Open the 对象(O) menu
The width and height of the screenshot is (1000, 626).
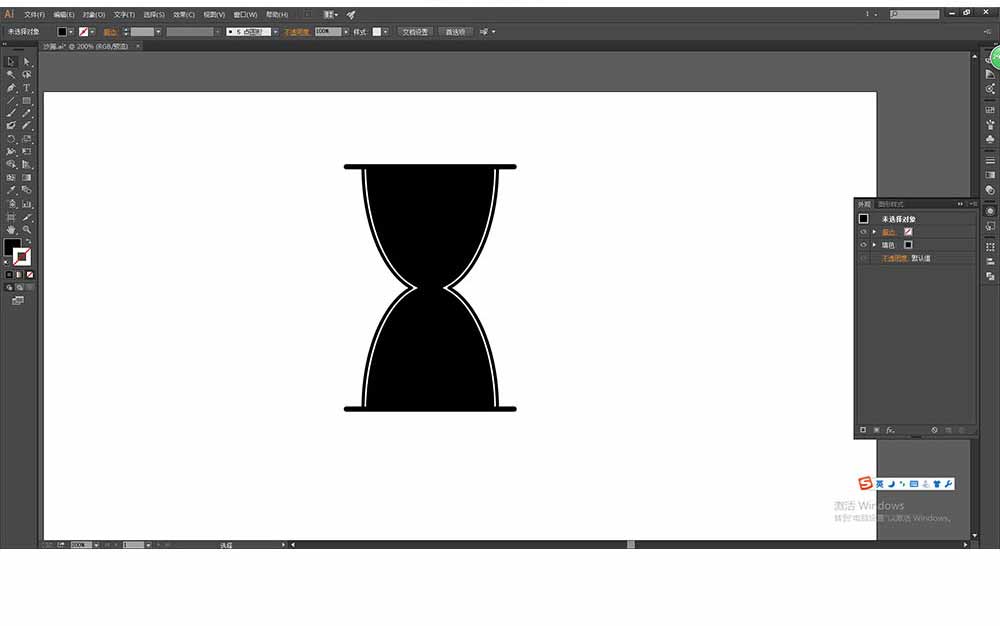tap(94, 14)
